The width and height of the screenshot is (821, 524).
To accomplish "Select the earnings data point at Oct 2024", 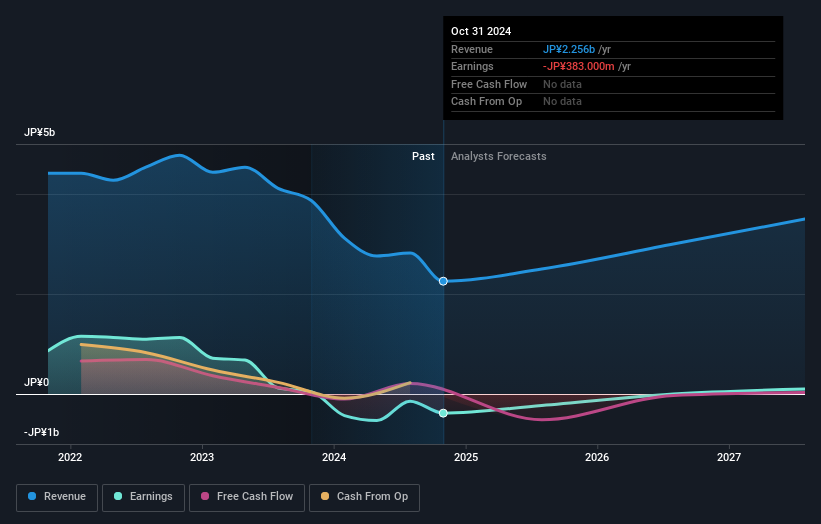I will (x=443, y=413).
